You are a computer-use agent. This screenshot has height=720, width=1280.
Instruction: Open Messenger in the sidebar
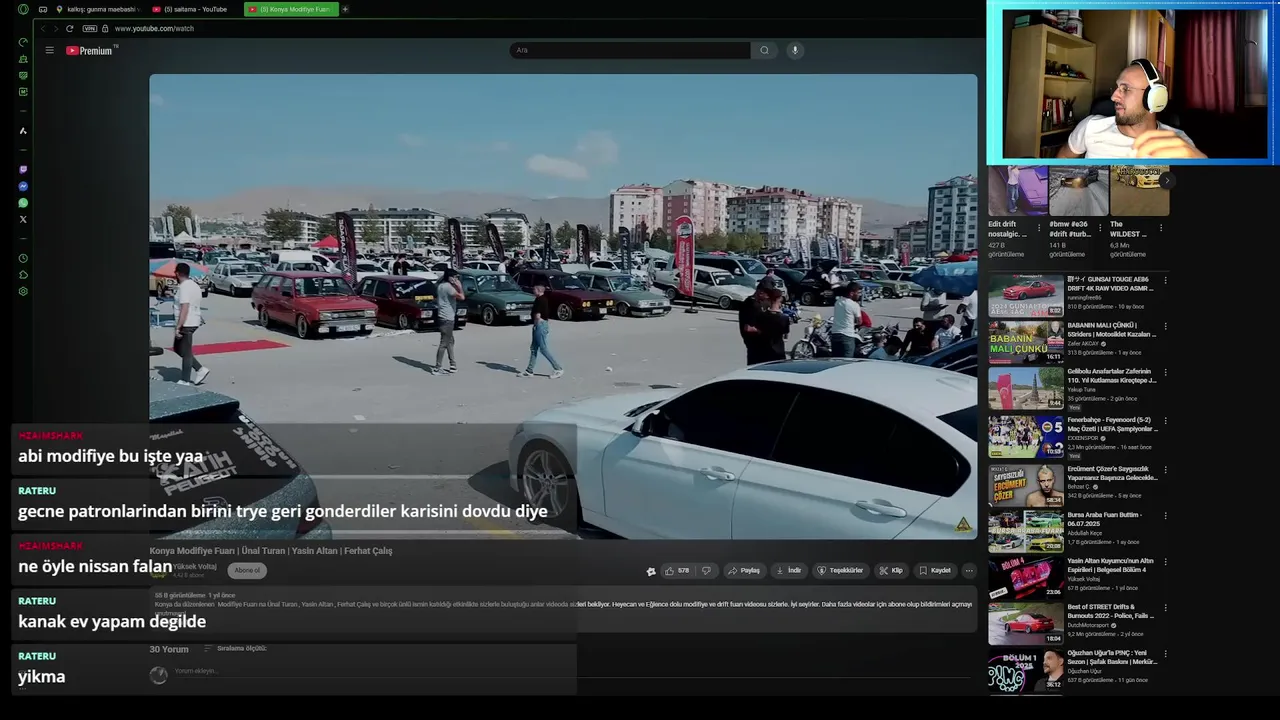pos(23,186)
